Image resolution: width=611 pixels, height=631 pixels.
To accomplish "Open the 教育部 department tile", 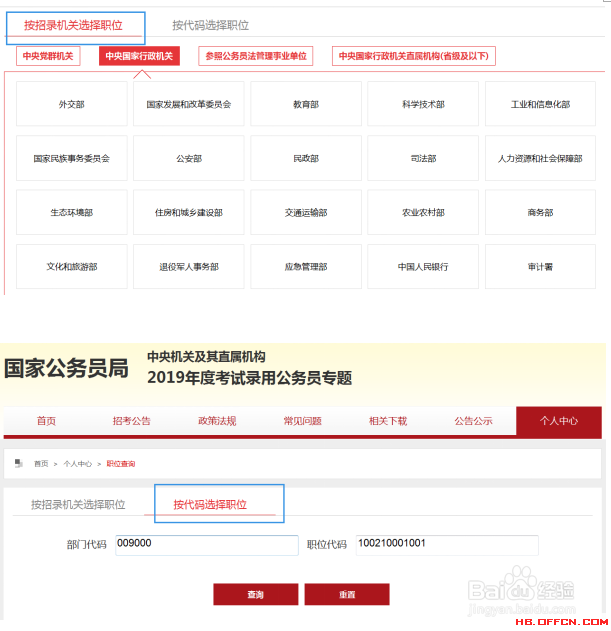I will coord(306,104).
